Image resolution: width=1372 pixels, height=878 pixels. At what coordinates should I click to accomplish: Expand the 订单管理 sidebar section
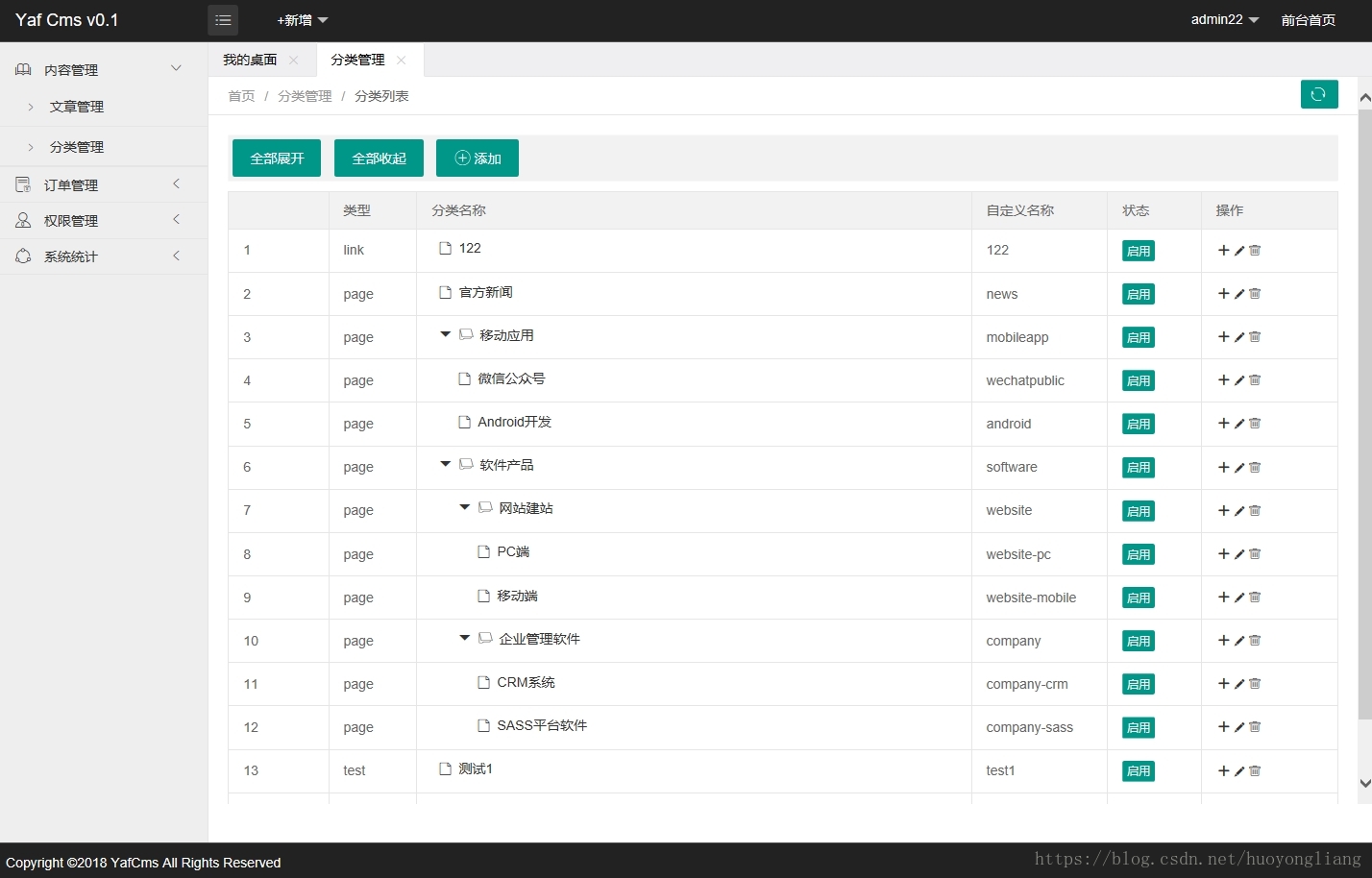coord(104,184)
